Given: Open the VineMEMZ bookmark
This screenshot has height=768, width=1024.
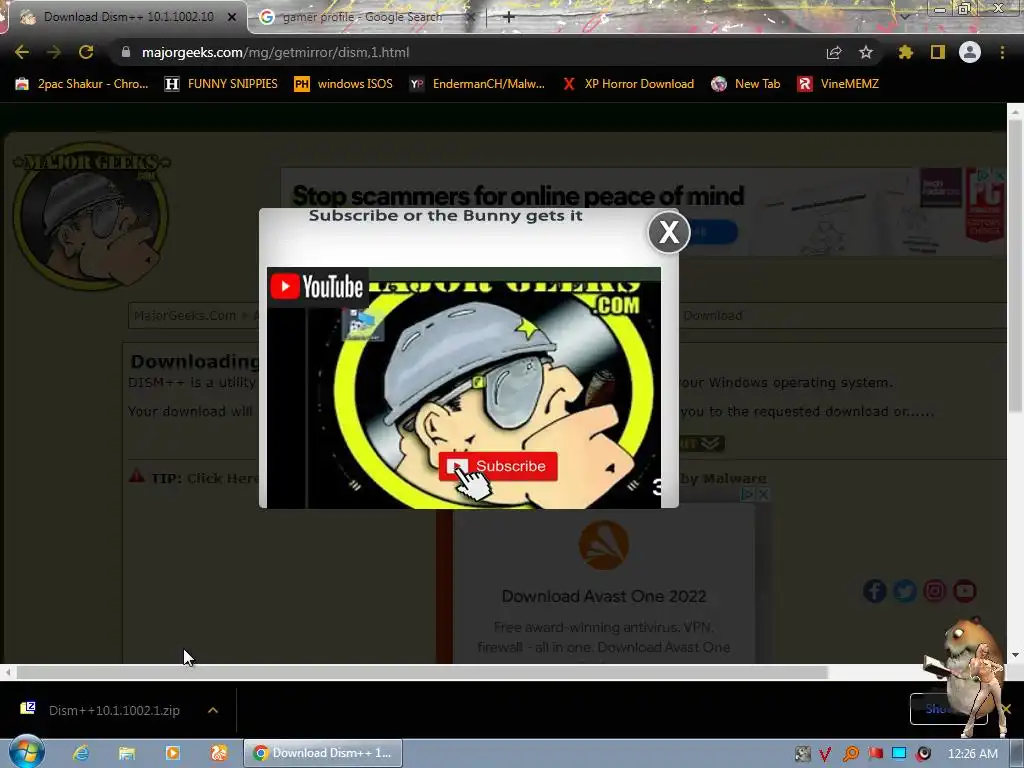Looking at the screenshot, I should pos(838,84).
